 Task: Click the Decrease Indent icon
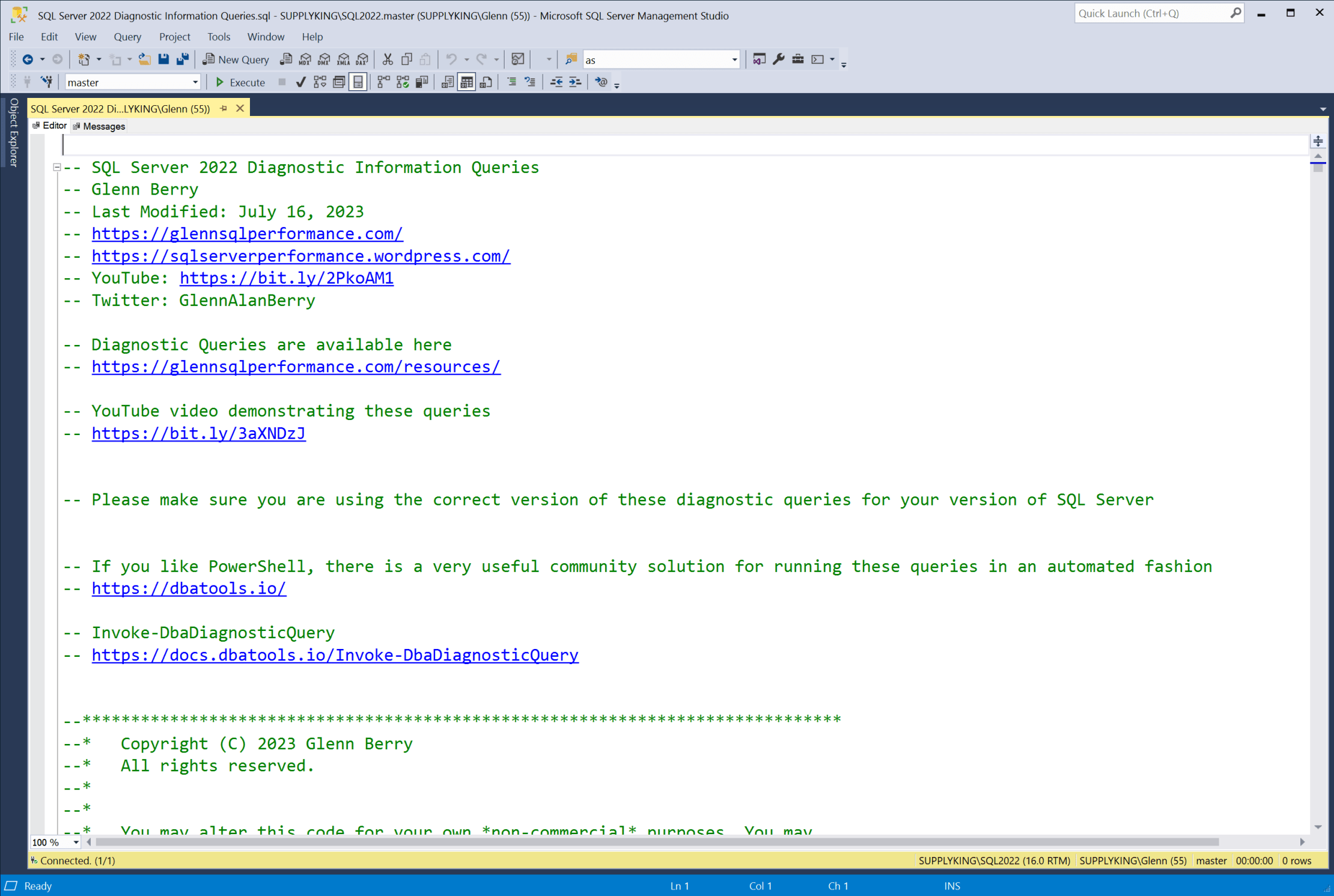[556, 82]
